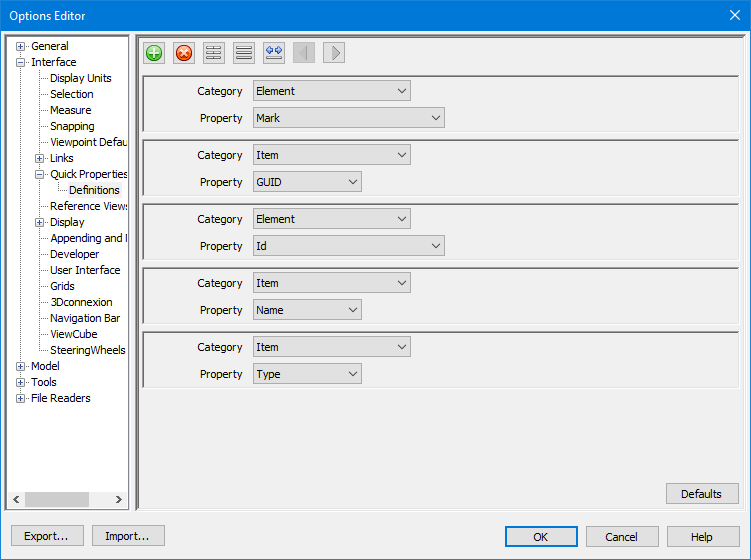Collapse the Interface tree node
Viewport: 751px width, 560px height.
[21, 62]
